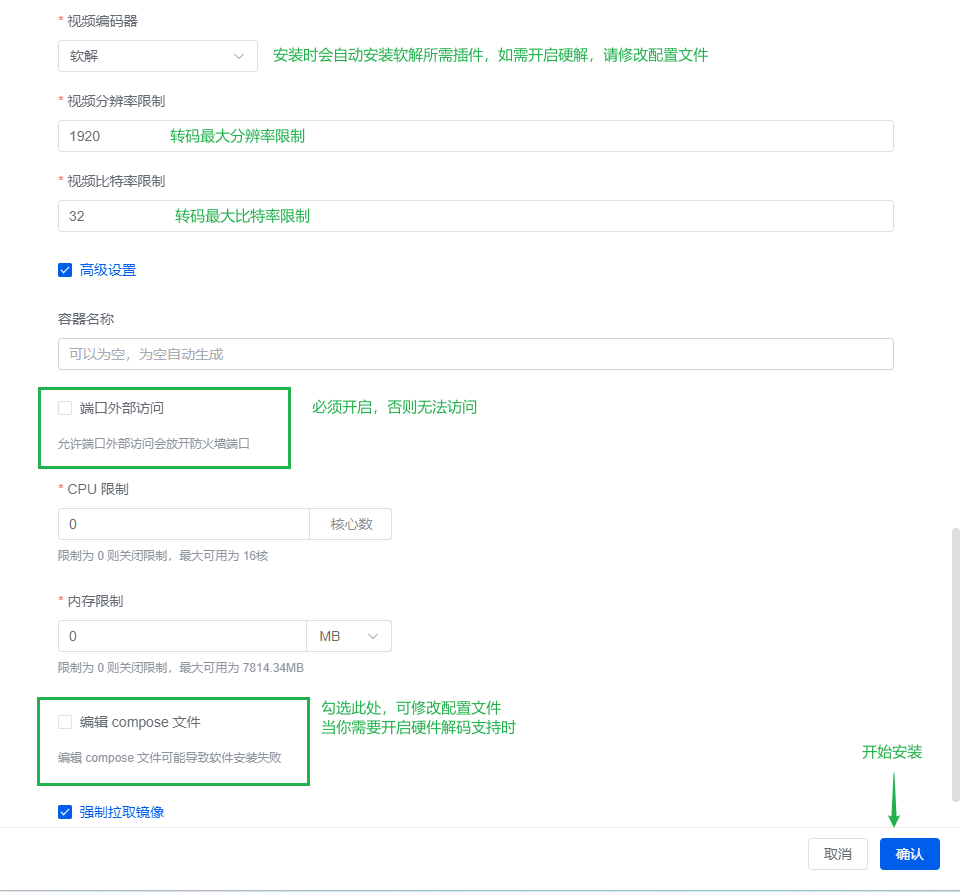960x892 pixels.
Task: Click the 端口外部访问 label text
Action: tap(122, 408)
